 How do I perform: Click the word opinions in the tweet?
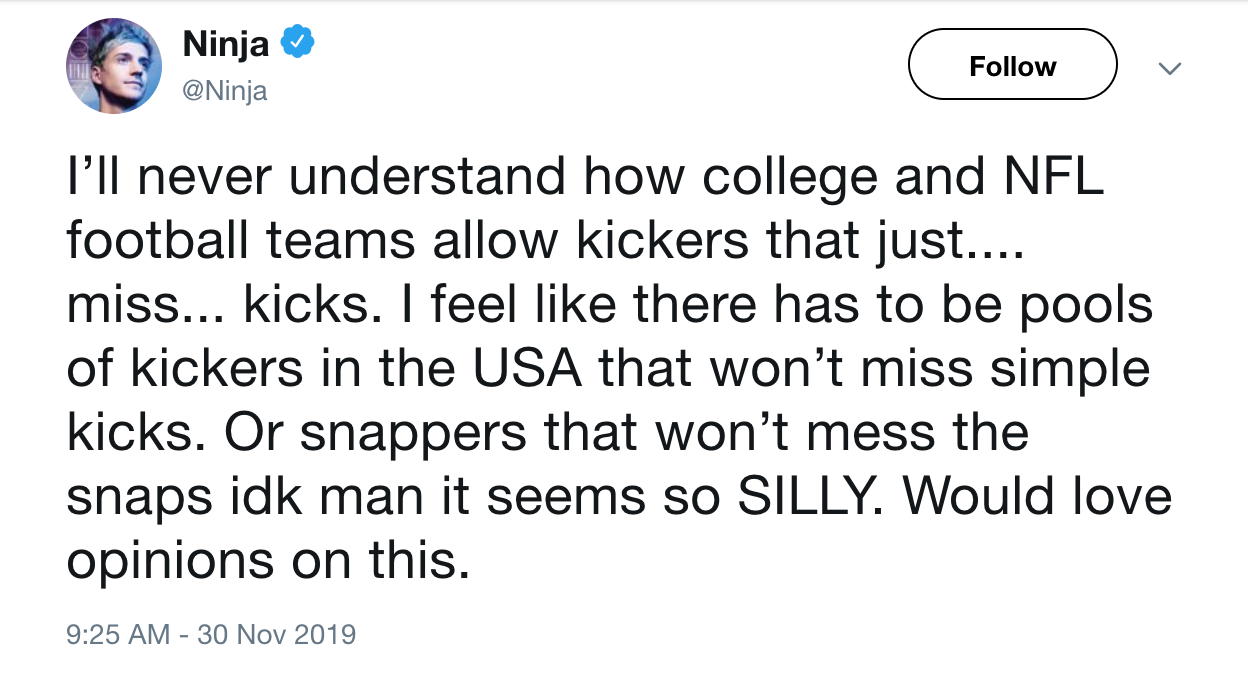[170, 561]
